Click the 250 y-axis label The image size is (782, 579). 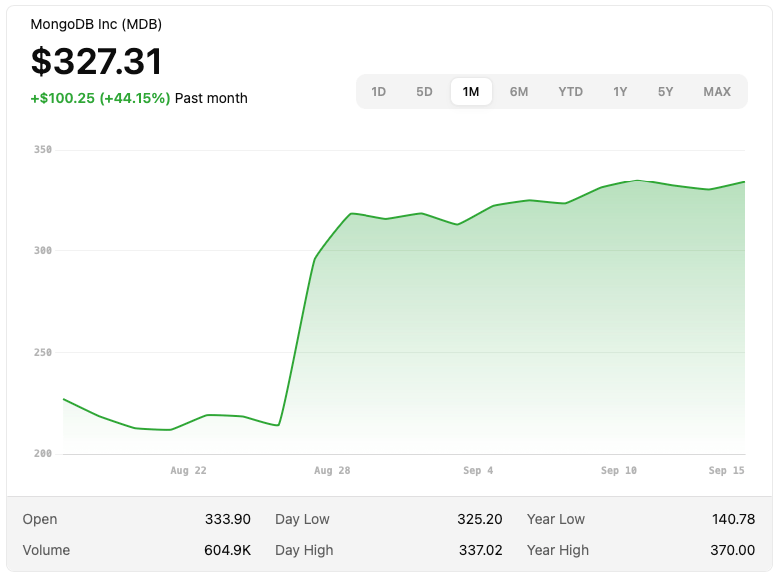(43, 353)
